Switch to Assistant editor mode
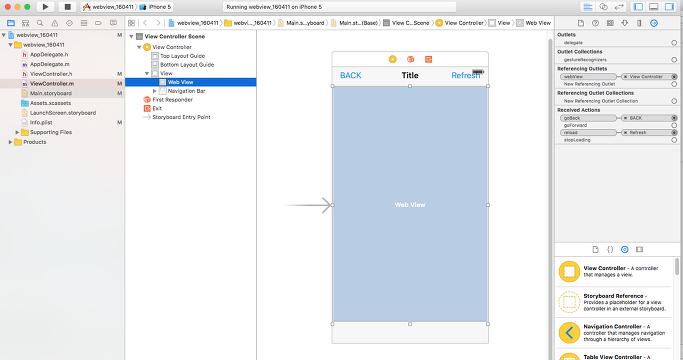 604,7
